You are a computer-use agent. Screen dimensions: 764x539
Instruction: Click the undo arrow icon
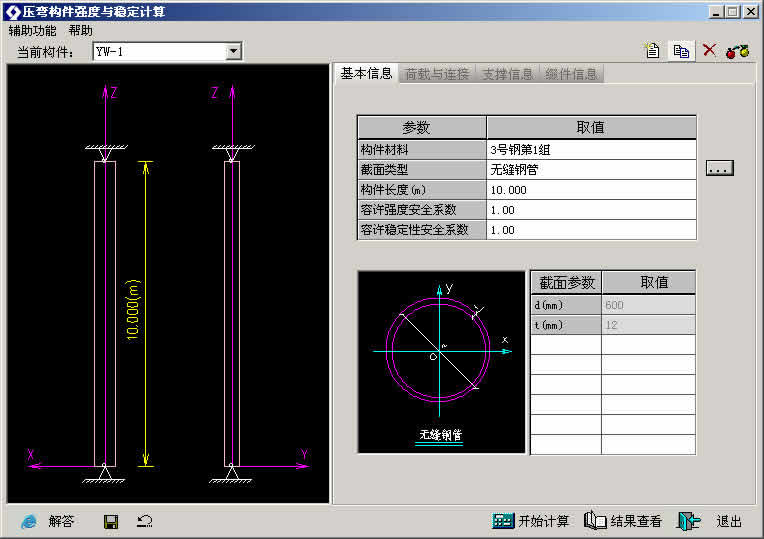click(x=145, y=521)
